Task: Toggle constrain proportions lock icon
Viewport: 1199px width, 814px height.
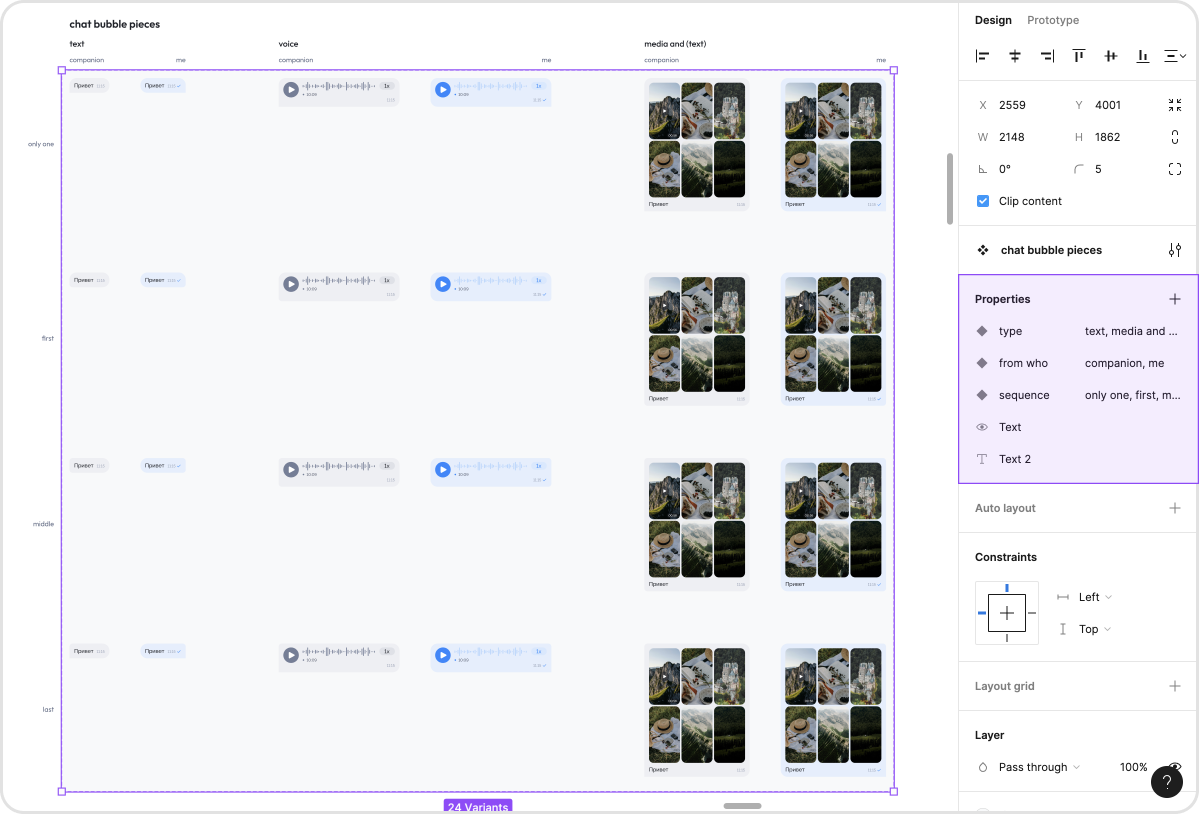Action: coord(1175,137)
